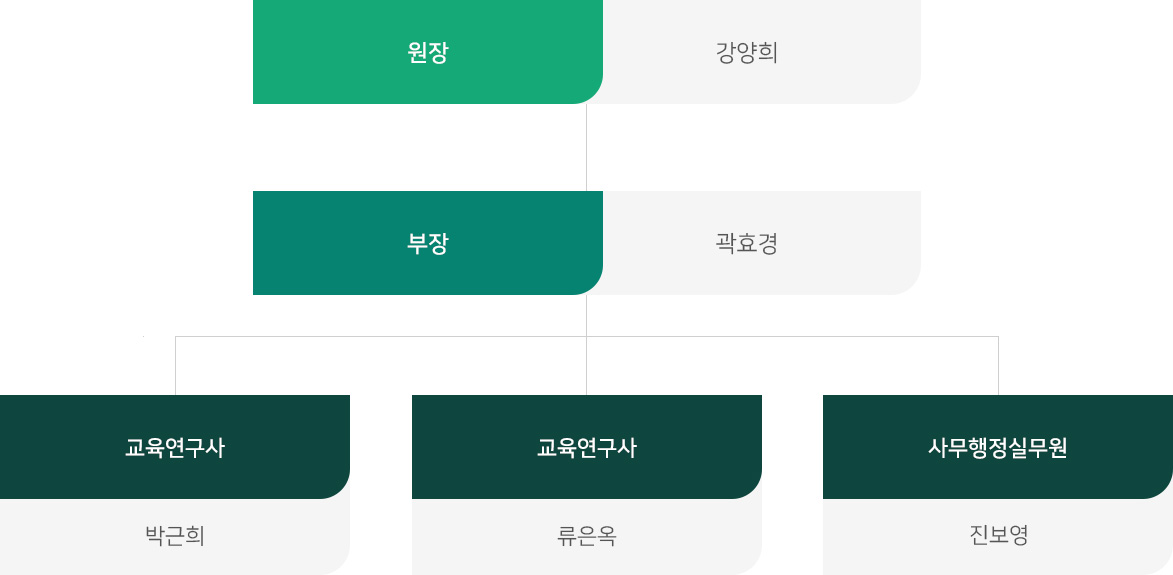Click the connector line dropping to 박근희's box
This screenshot has height=575, width=1173.
coord(176,366)
